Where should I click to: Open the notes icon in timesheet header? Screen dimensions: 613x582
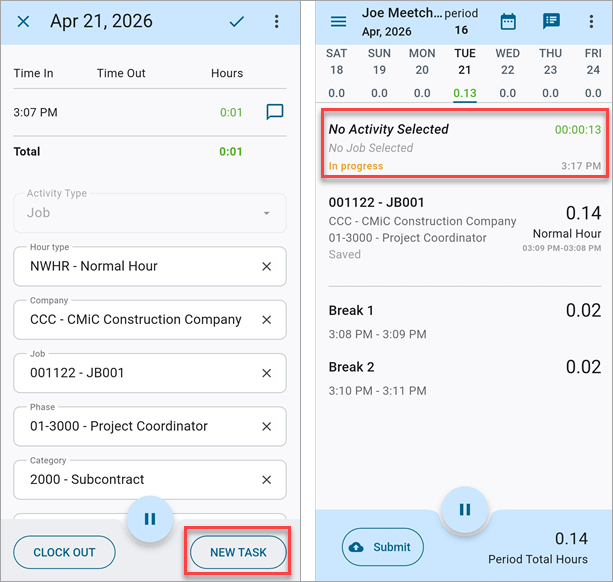[551, 21]
